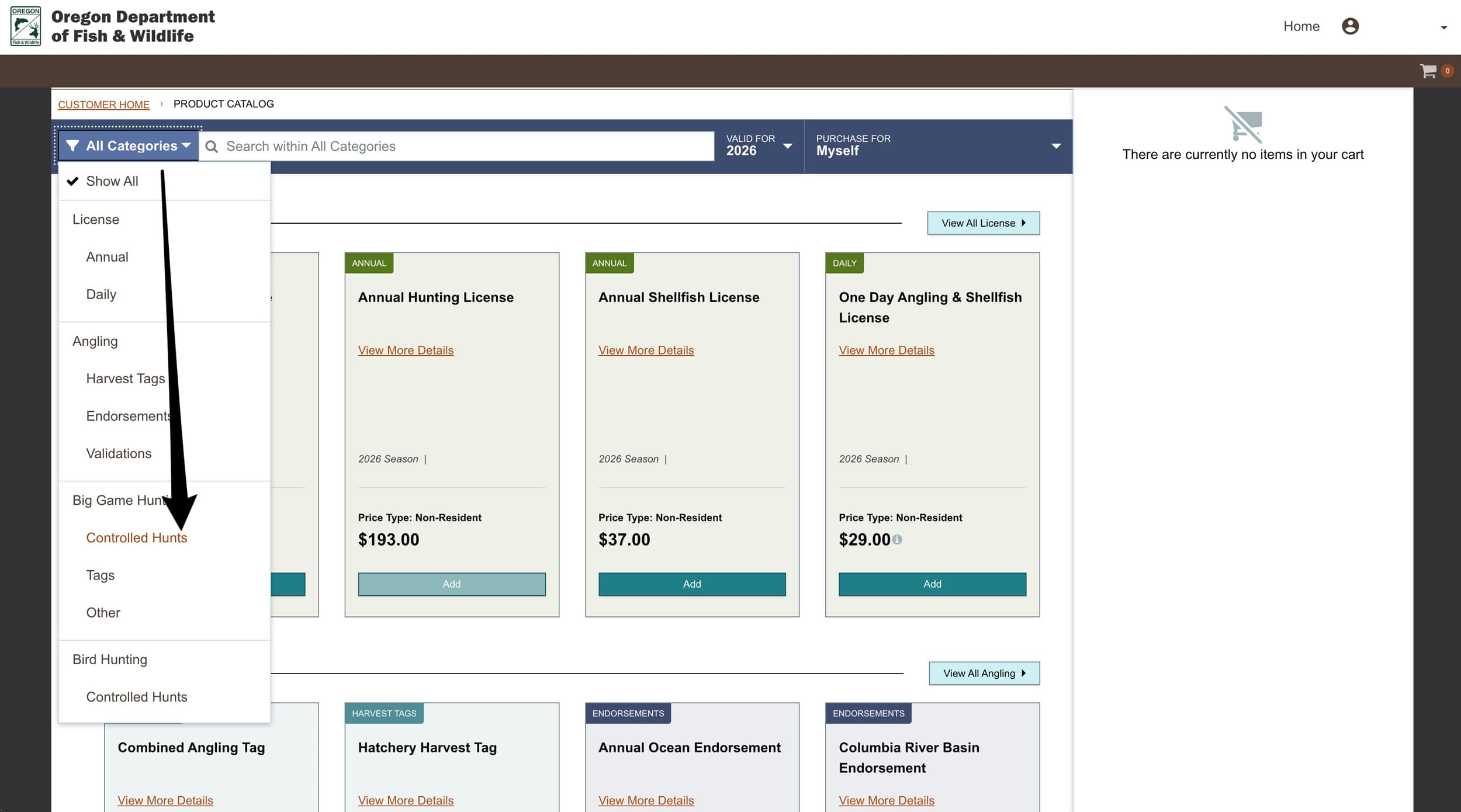This screenshot has height=812, width=1461.
Task: Focus the Search within All Categories field
Action: click(x=456, y=146)
